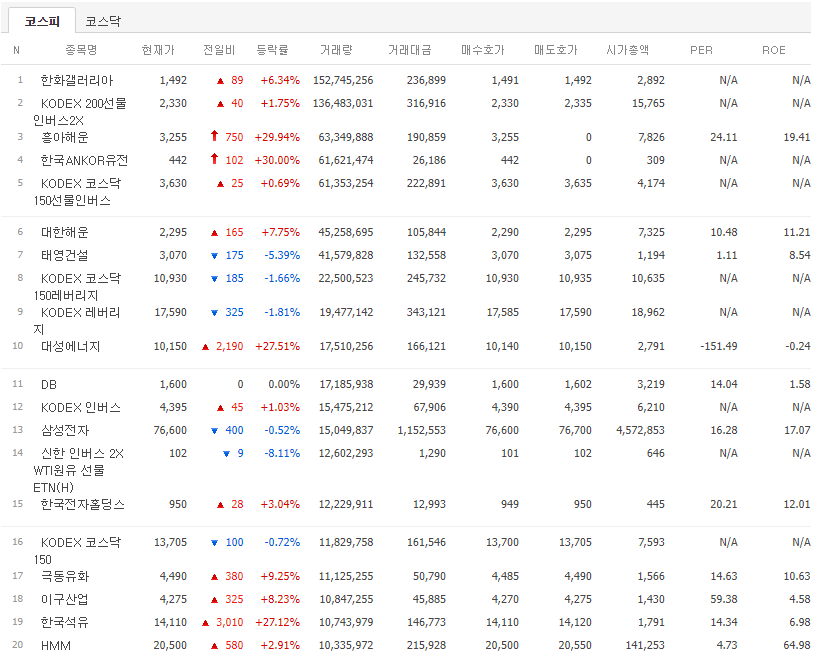Open the KODEX 레버리지 link
Image resolution: width=819 pixels, height=667 pixels.
pos(77,321)
